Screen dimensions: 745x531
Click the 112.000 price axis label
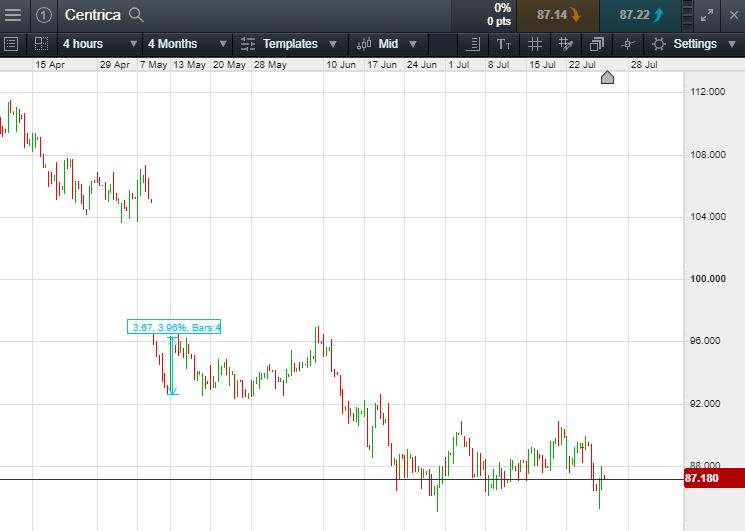(x=707, y=92)
